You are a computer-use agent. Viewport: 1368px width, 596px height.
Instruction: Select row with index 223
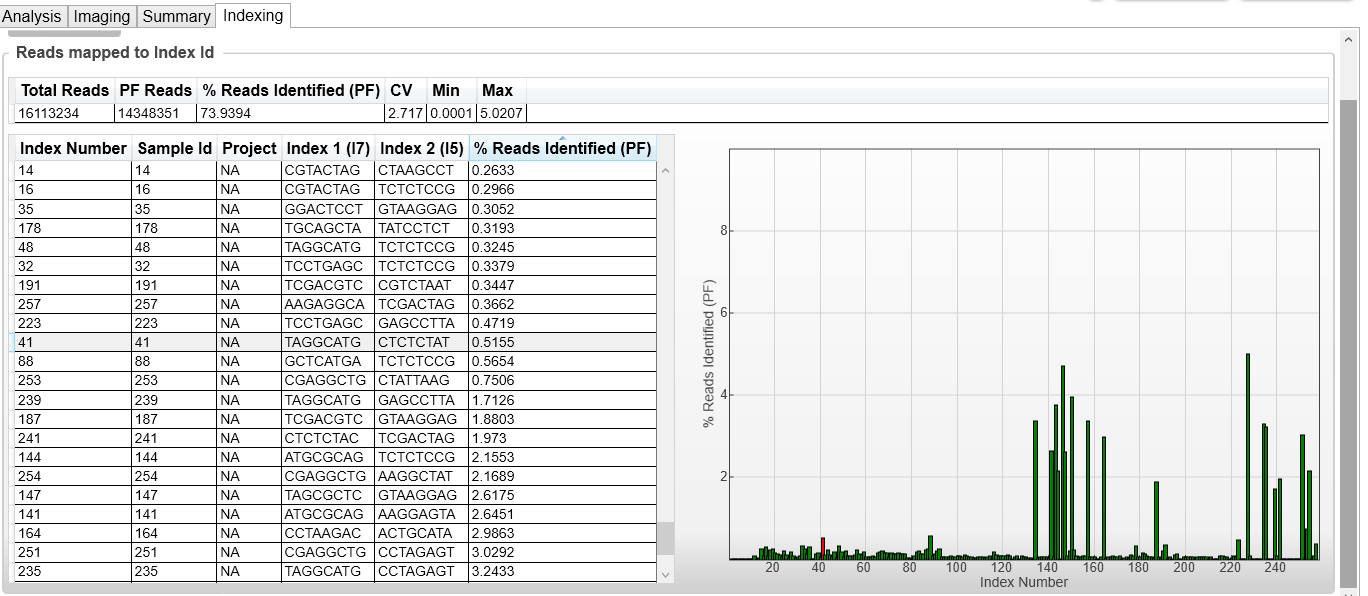tap(335, 323)
